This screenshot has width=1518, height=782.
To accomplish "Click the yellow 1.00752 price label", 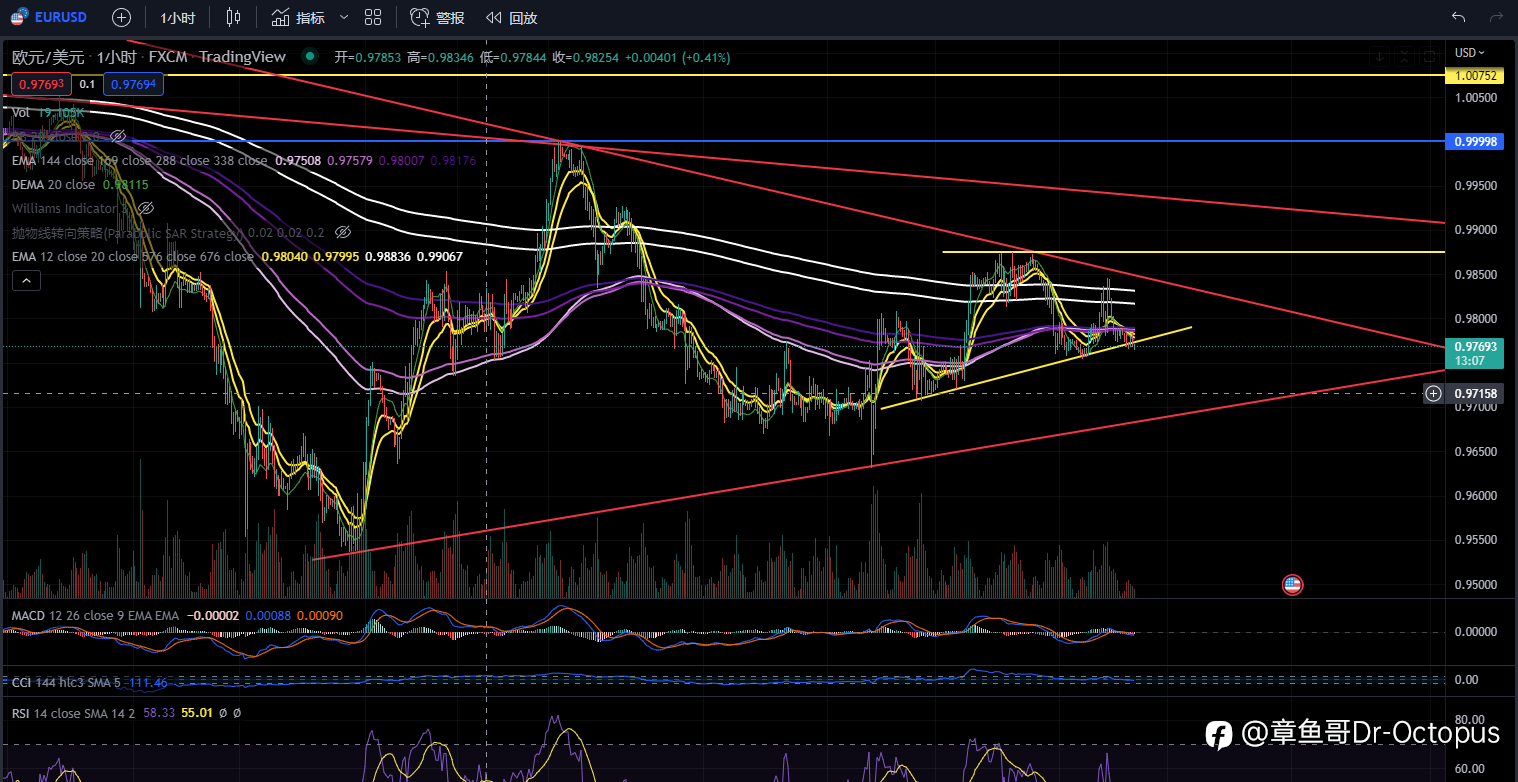I will 1476,75.
